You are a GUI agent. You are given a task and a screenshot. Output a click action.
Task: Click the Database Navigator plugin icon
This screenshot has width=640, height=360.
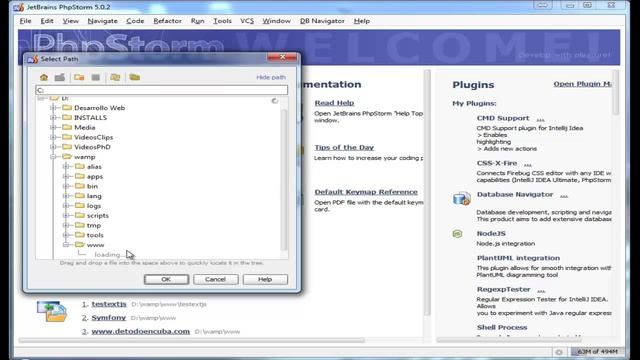tap(462, 198)
